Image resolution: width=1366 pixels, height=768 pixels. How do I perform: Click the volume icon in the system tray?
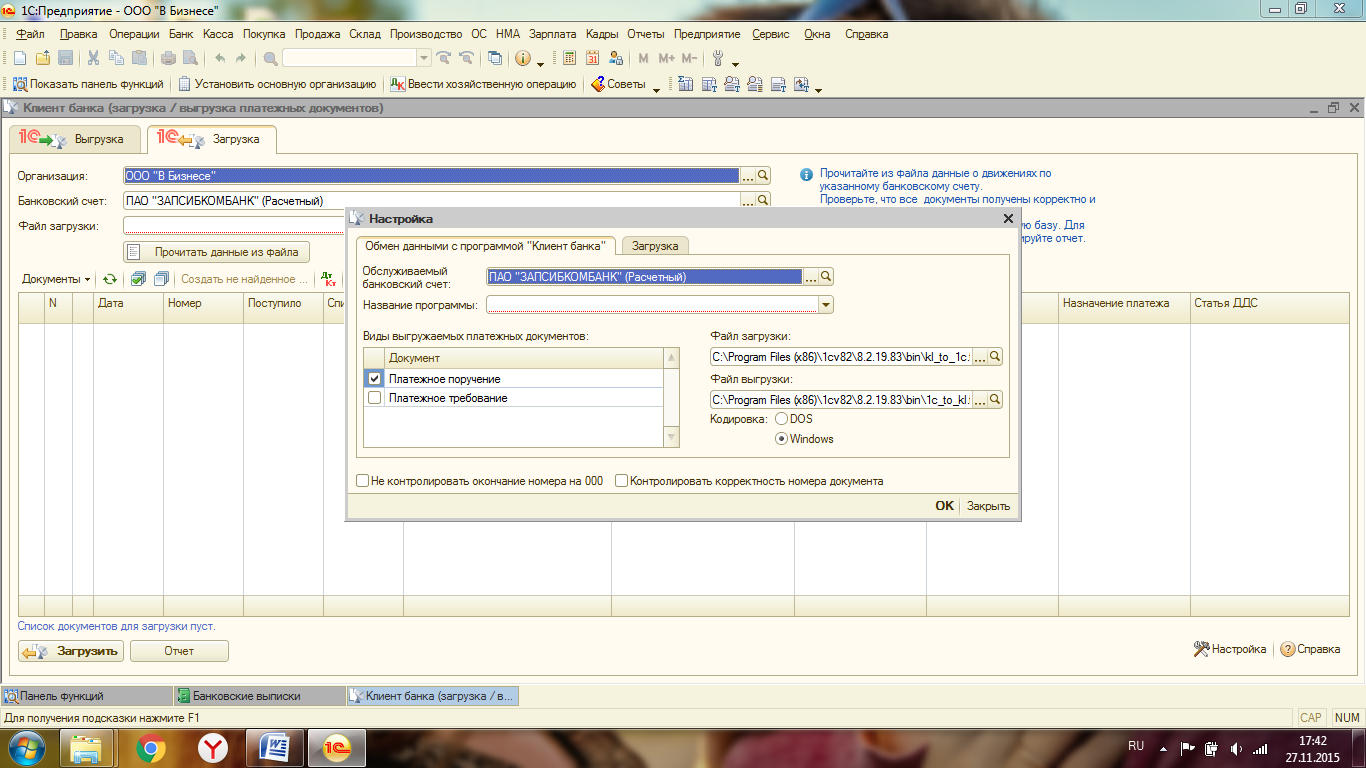click(1236, 748)
